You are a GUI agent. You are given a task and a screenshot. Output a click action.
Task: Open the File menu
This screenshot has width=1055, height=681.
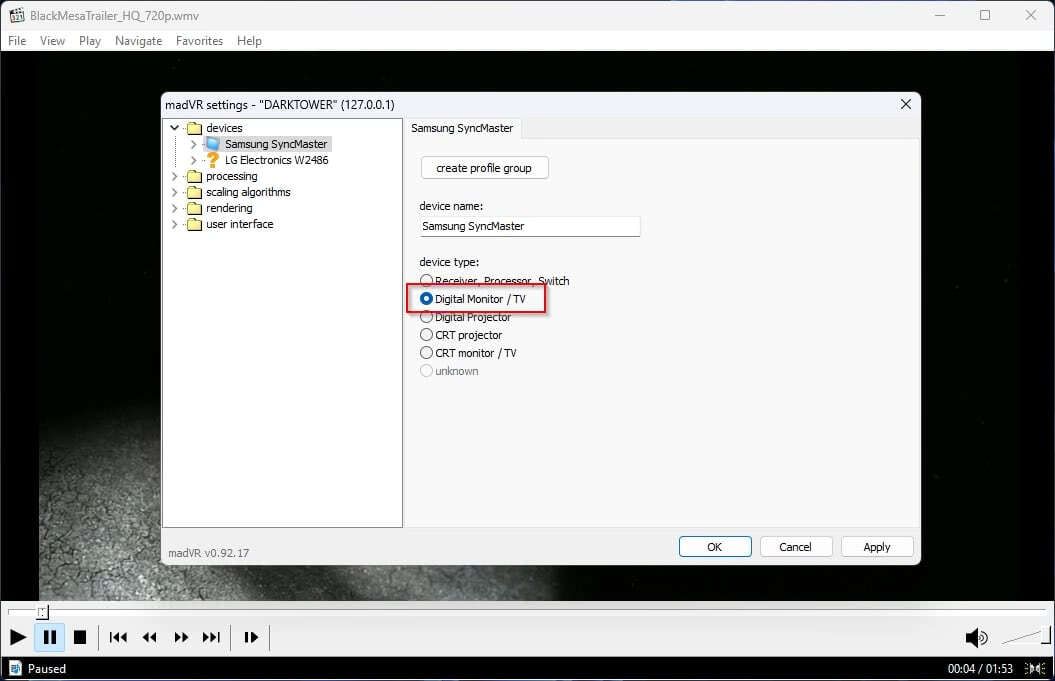point(17,40)
